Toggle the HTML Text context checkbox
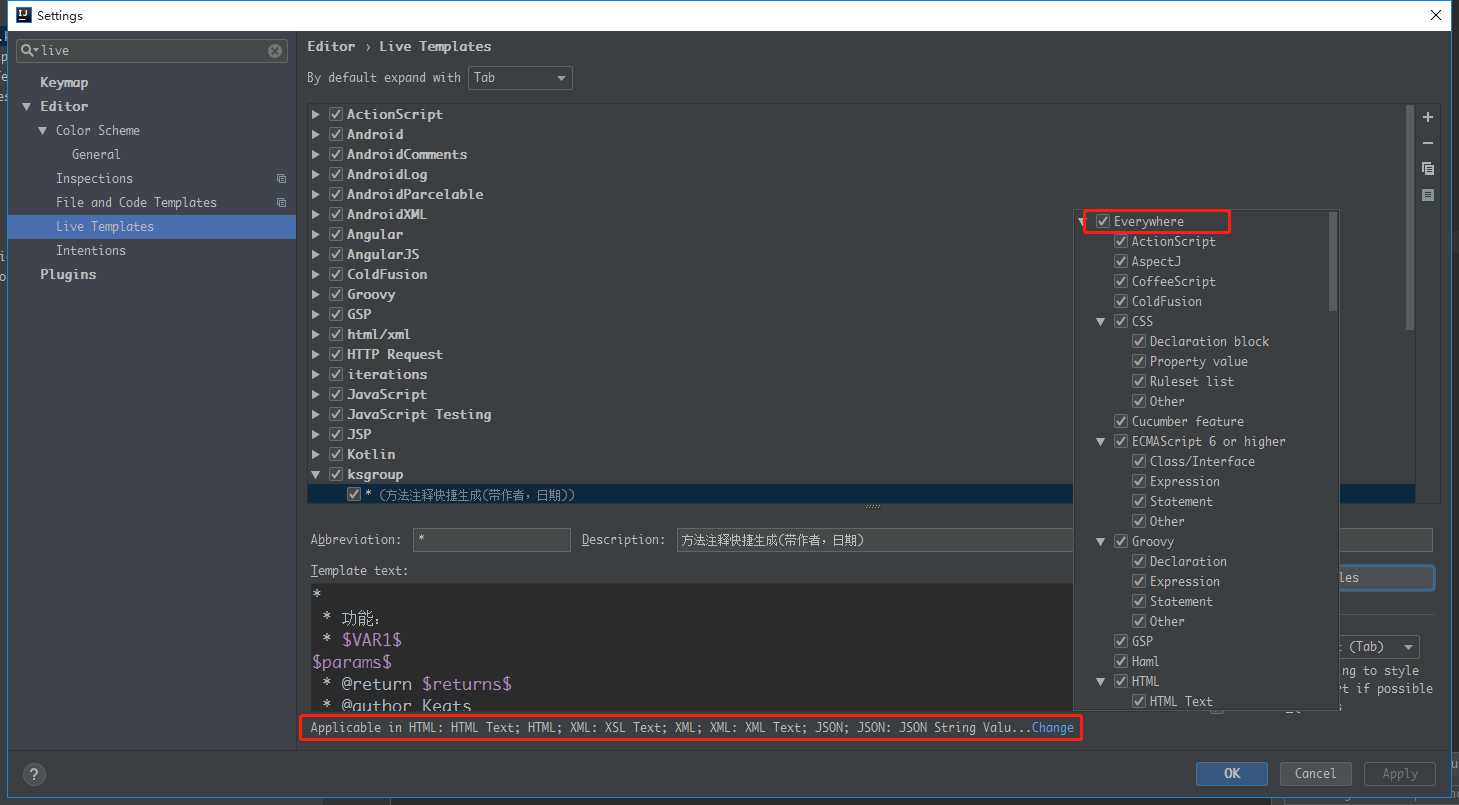The height and width of the screenshot is (805, 1459). coord(1139,701)
